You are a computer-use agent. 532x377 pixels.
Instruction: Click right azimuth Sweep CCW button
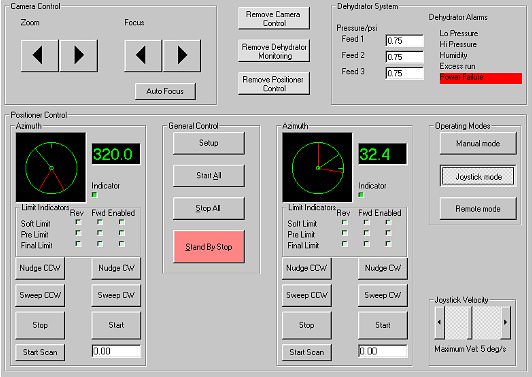pos(307,295)
